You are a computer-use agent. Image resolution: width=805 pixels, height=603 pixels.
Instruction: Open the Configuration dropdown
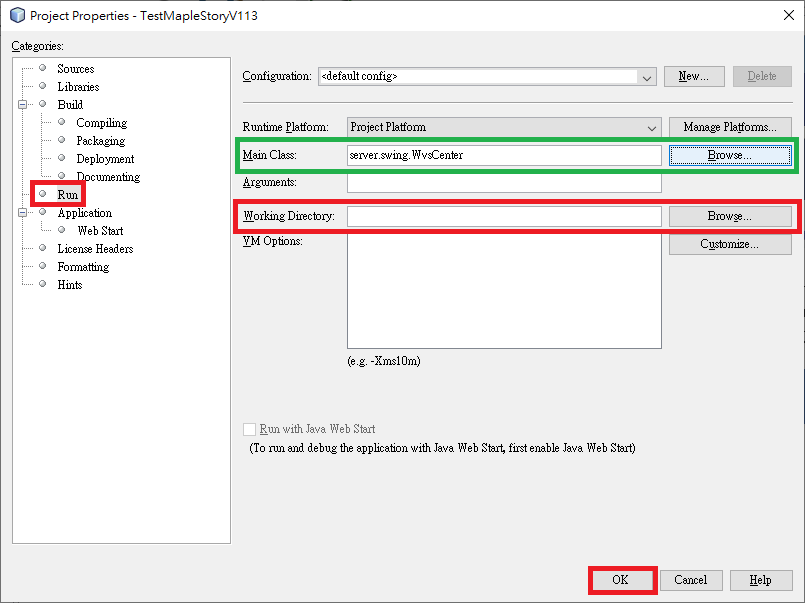(x=487, y=76)
